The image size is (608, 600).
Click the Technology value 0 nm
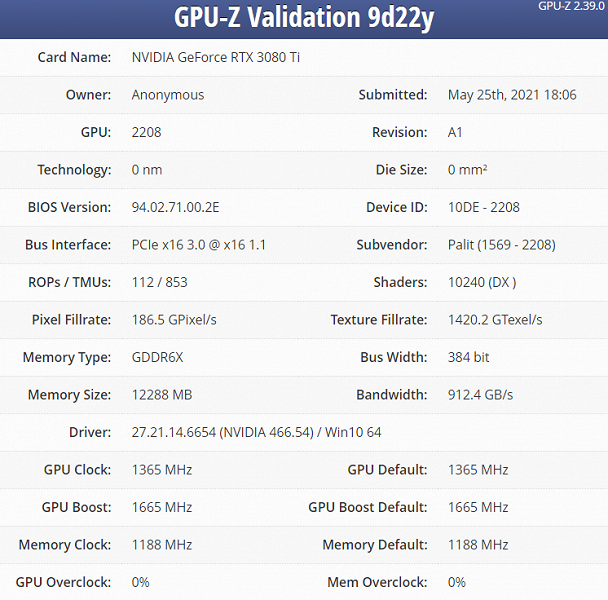pyautogui.click(x=147, y=170)
